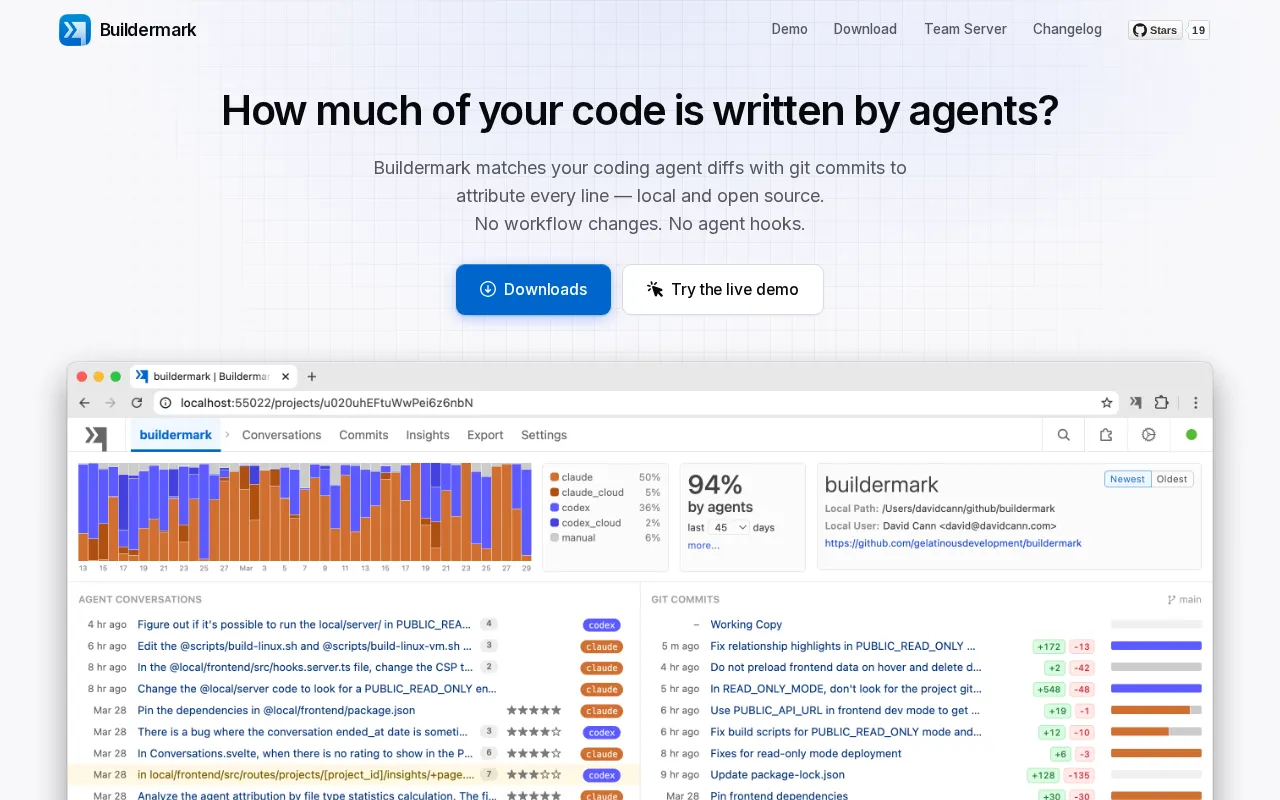The height and width of the screenshot is (800, 1280).
Task: Click stars count 19
Action: (x=1199, y=30)
